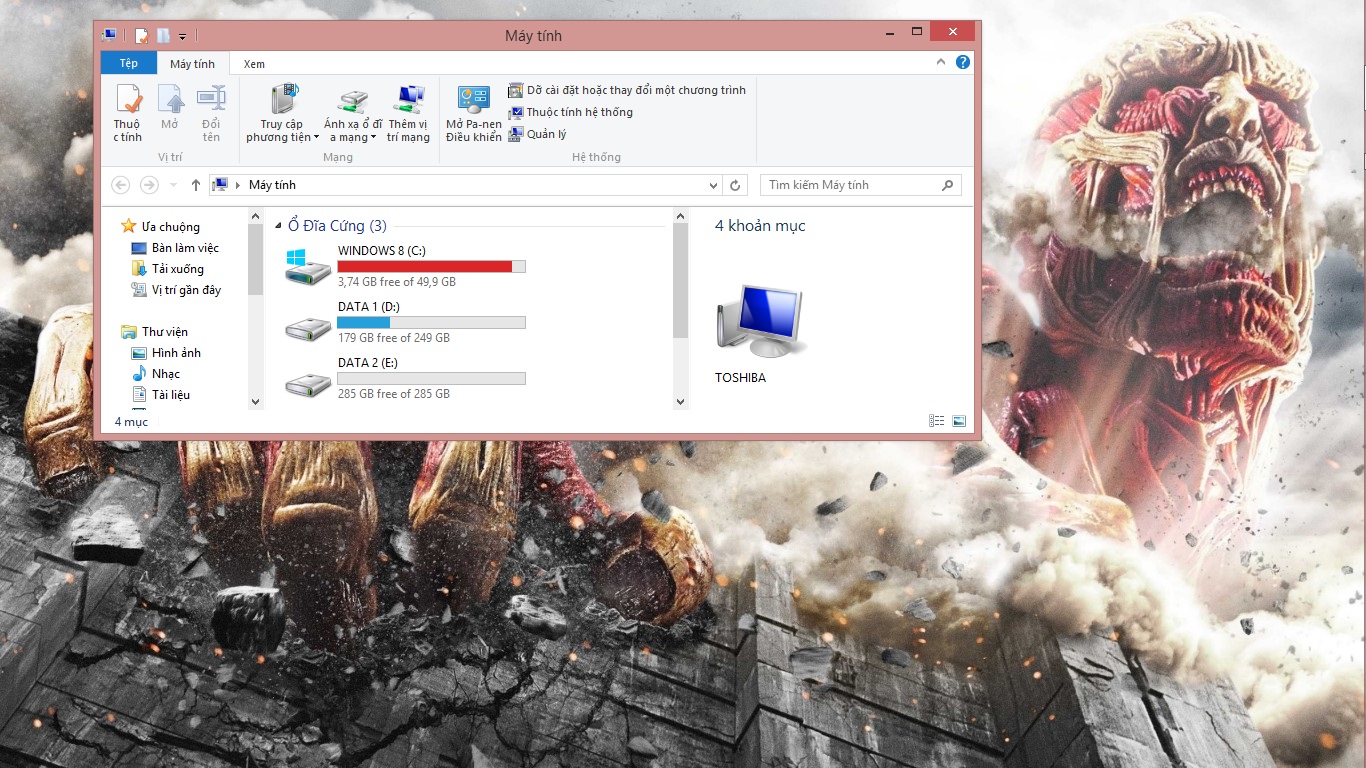Click the search magnifier icon
This screenshot has height=768, width=1366.
(948, 185)
